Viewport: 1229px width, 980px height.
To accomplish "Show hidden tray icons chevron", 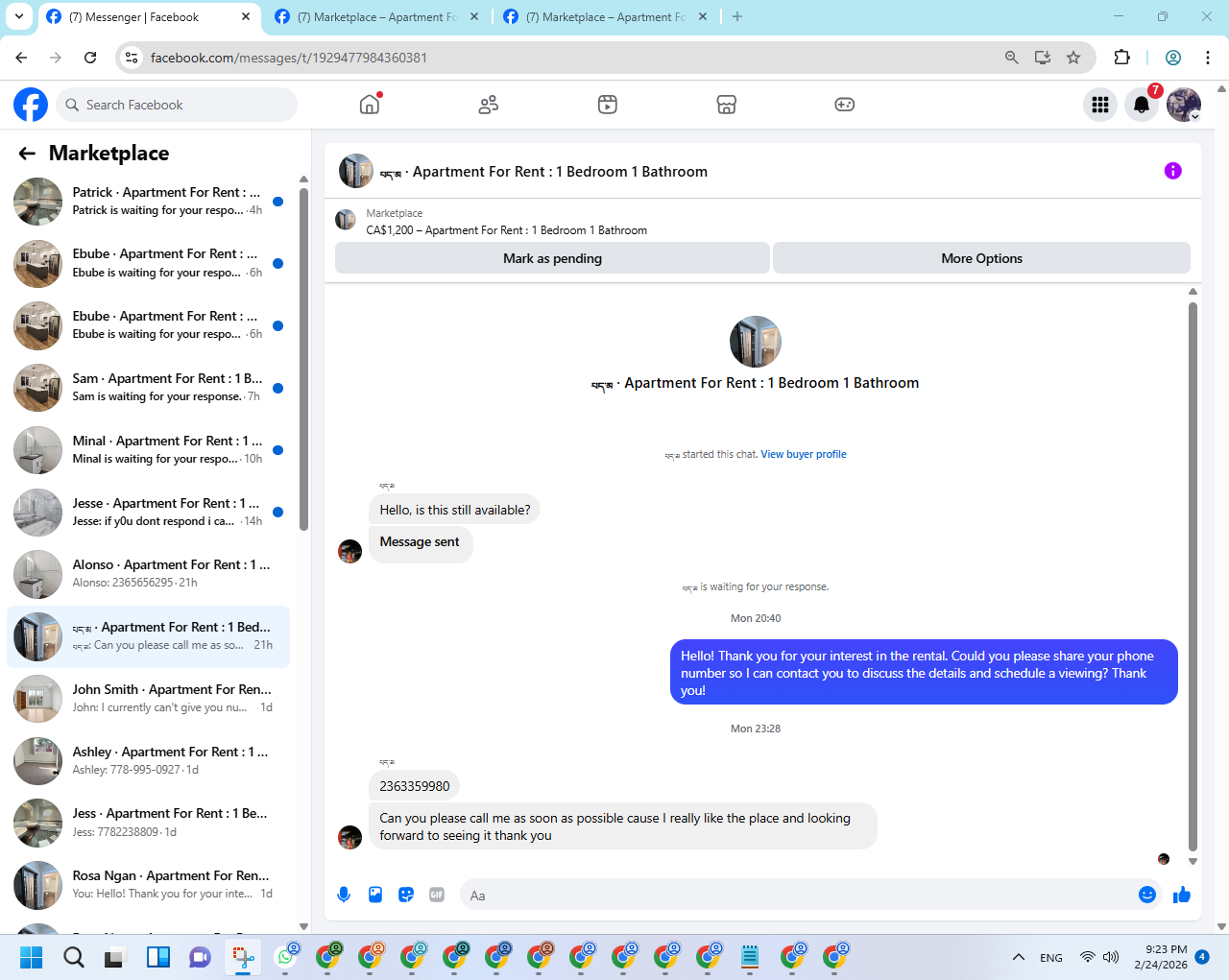I will [x=1018, y=957].
